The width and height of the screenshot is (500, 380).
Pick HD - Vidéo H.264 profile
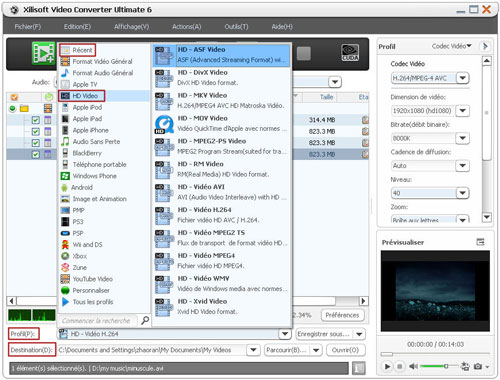tap(222, 215)
